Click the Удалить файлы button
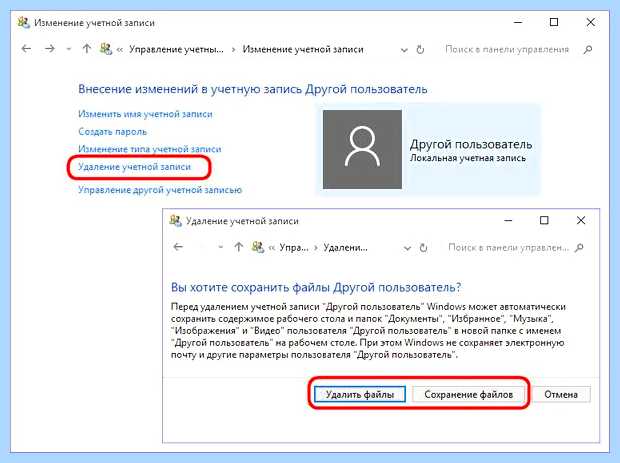Screen dimensions: 620x463 pyautogui.click(x=360, y=394)
